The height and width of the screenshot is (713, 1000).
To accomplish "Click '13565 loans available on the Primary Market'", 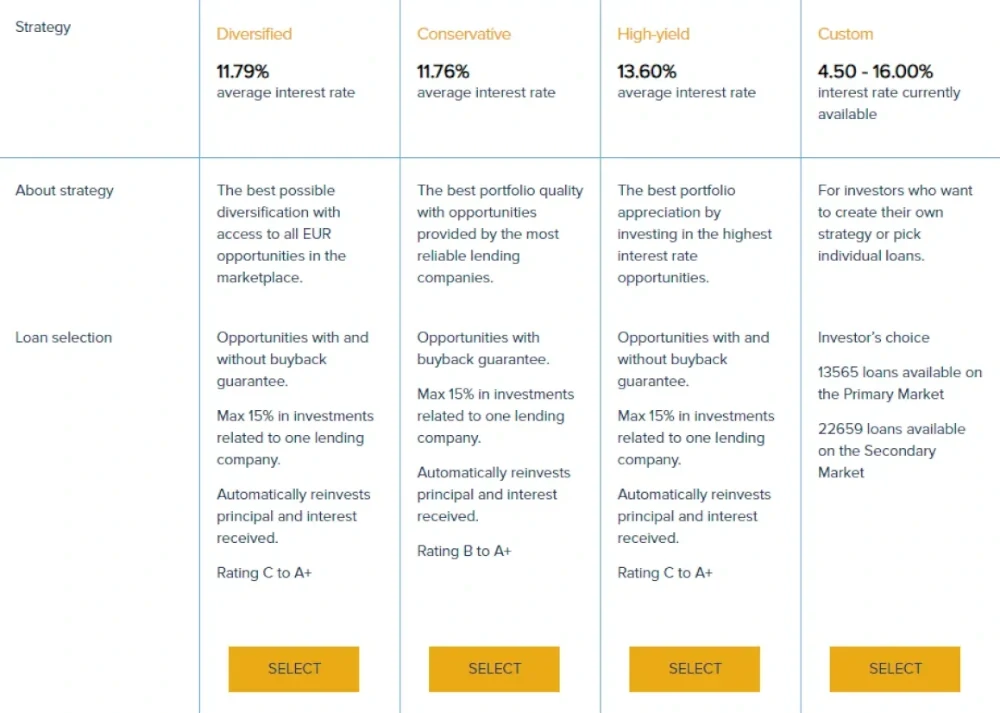I will (x=900, y=383).
